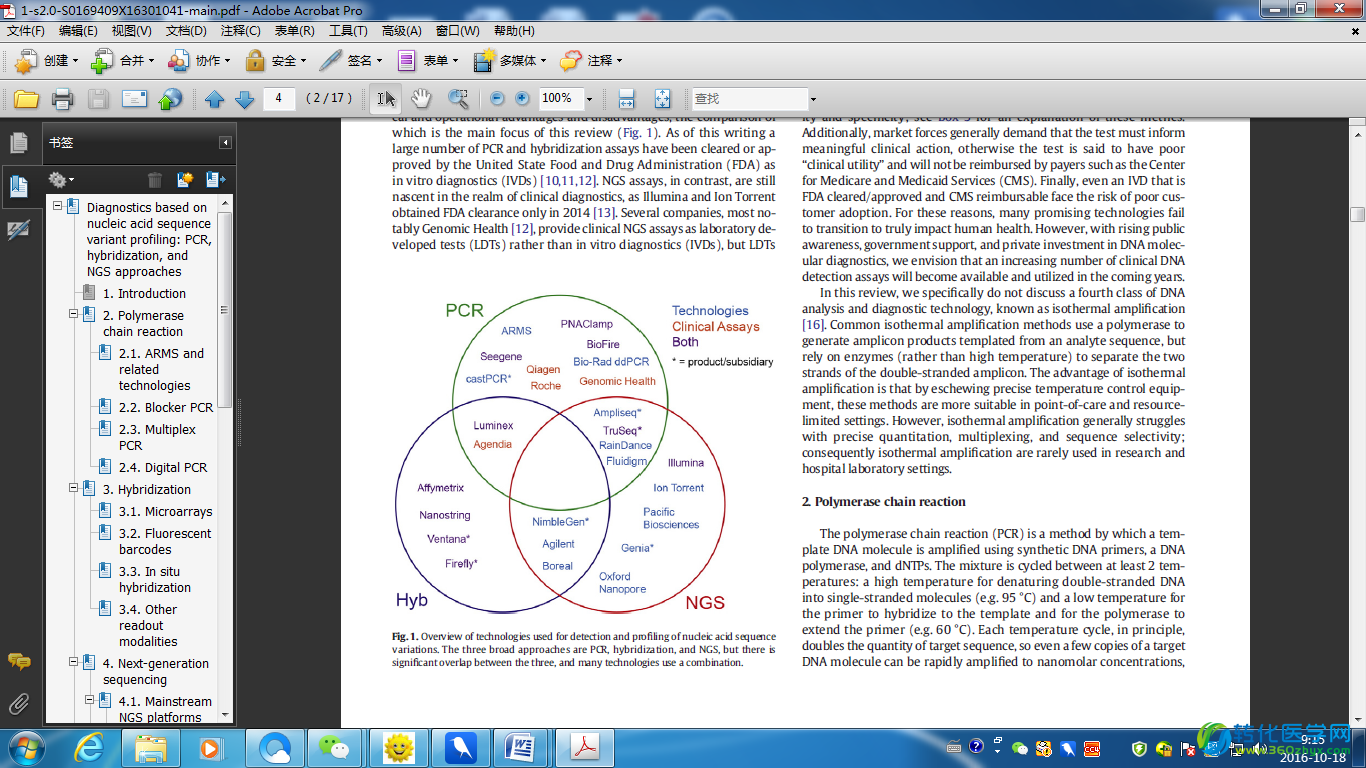Click the print icon

pos(62,99)
